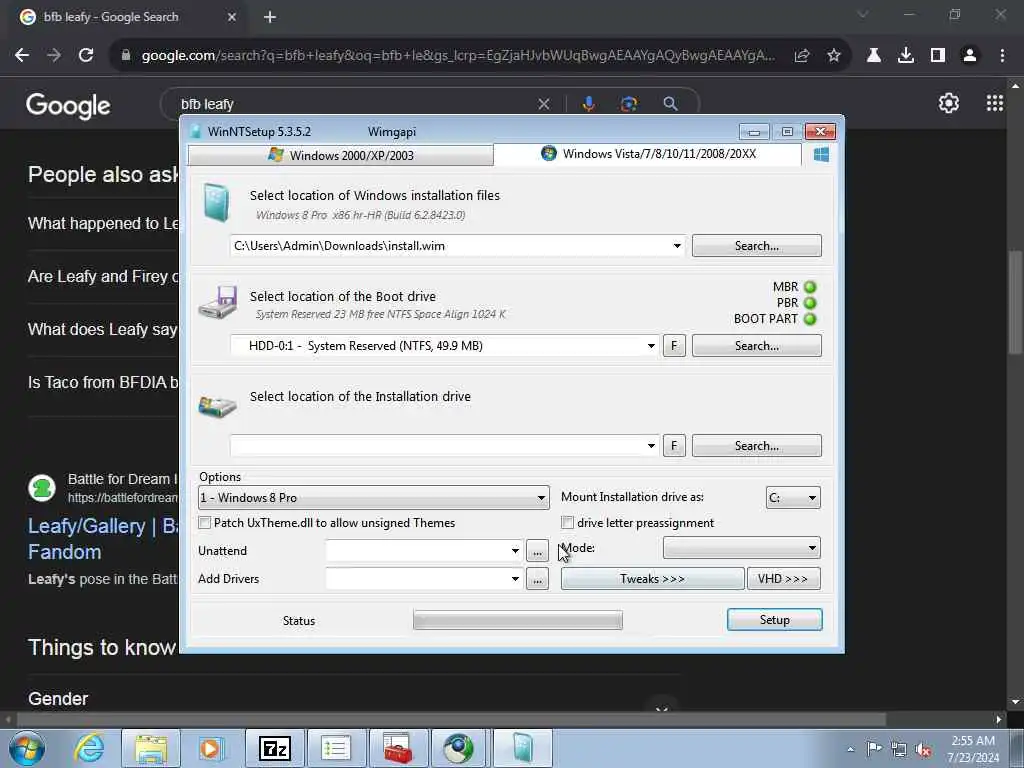Open the Leafy/Gallery Fandom link

103,539
